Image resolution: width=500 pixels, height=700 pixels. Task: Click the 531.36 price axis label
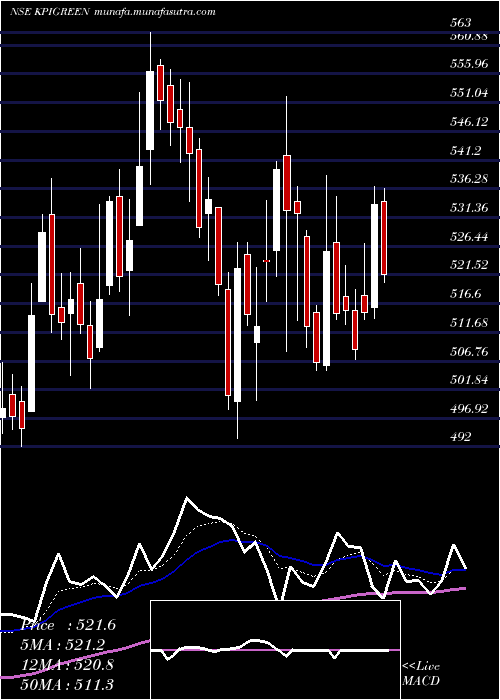coord(470,208)
